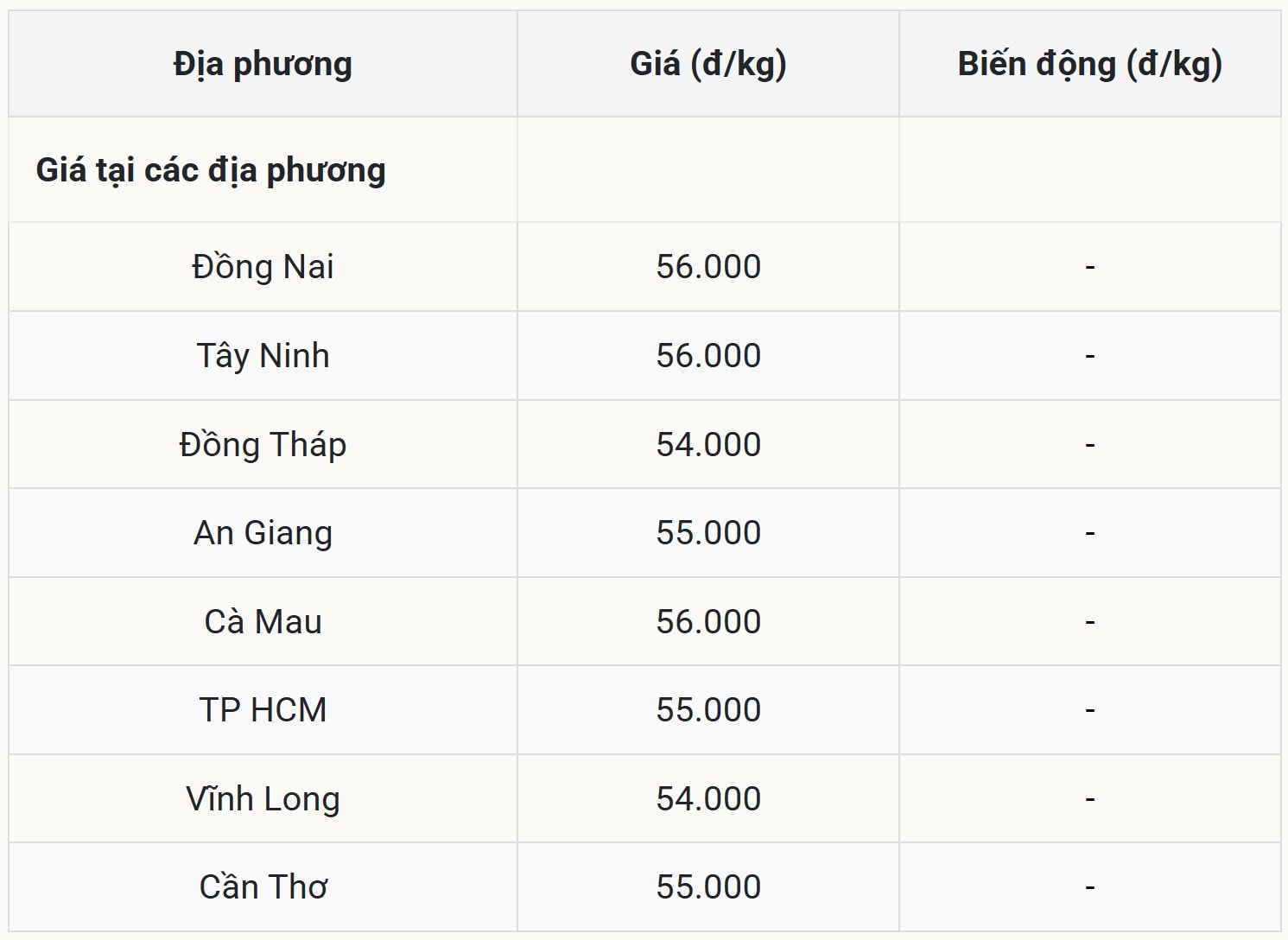Select the TP HCM locality cell
The height and width of the screenshot is (940, 1288).
tap(263, 710)
